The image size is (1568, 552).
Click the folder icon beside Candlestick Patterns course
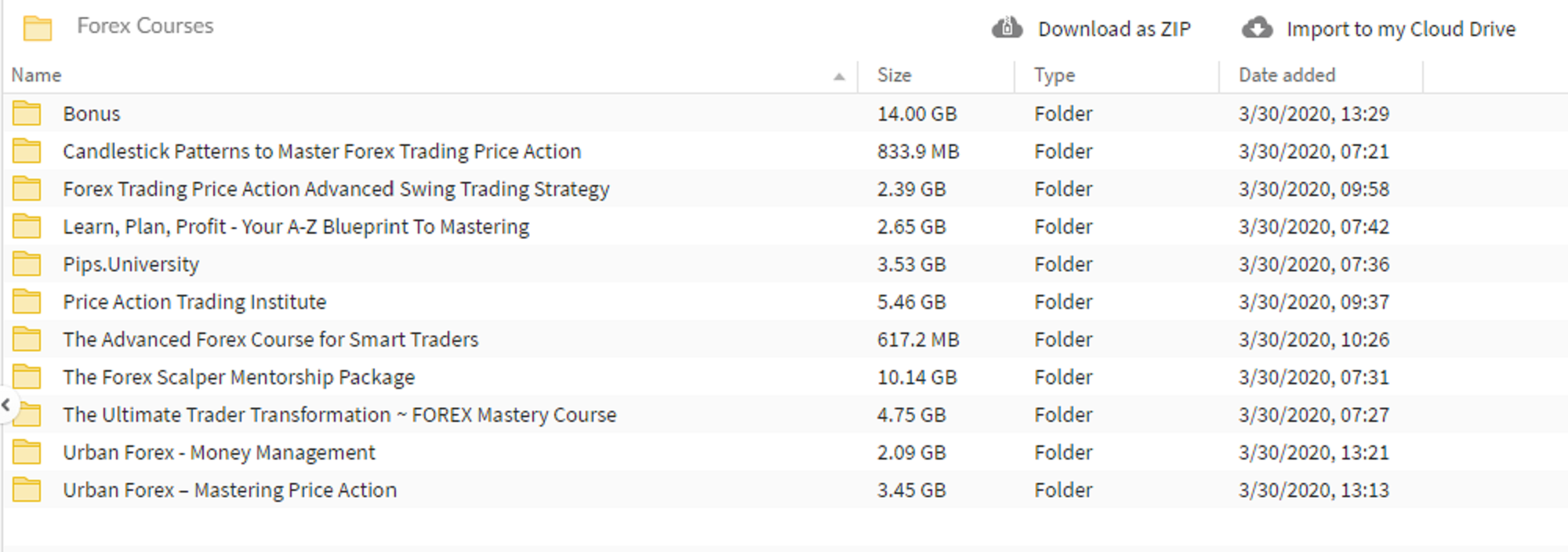point(26,151)
